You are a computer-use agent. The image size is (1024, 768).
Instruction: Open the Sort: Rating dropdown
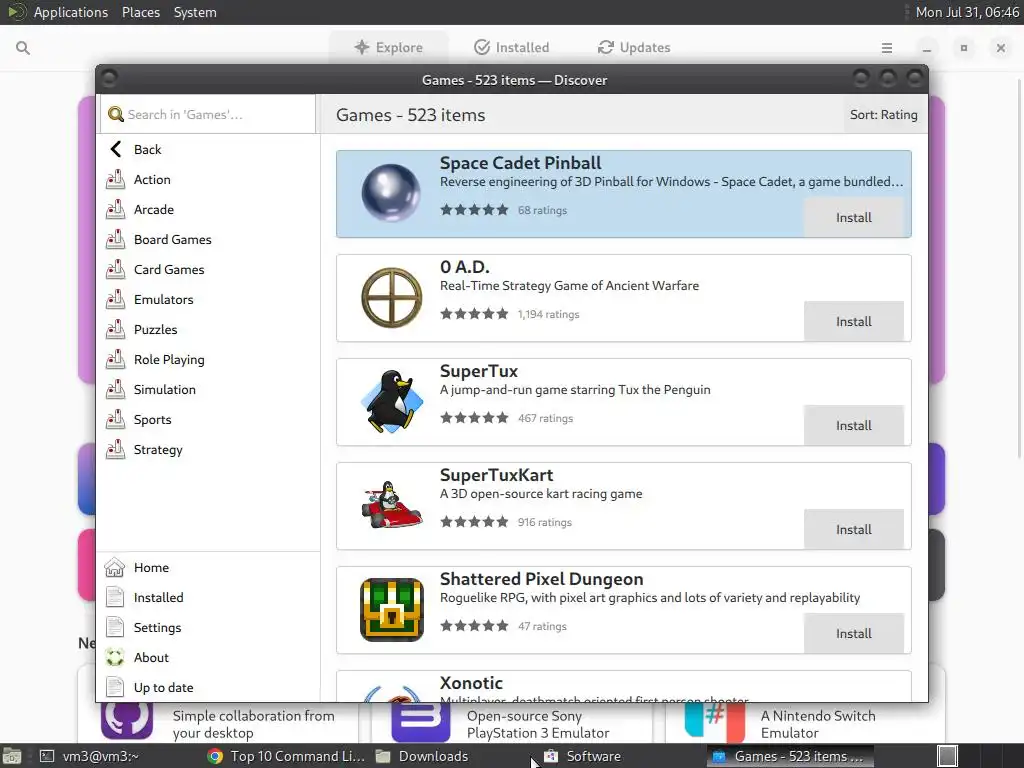[x=883, y=115]
